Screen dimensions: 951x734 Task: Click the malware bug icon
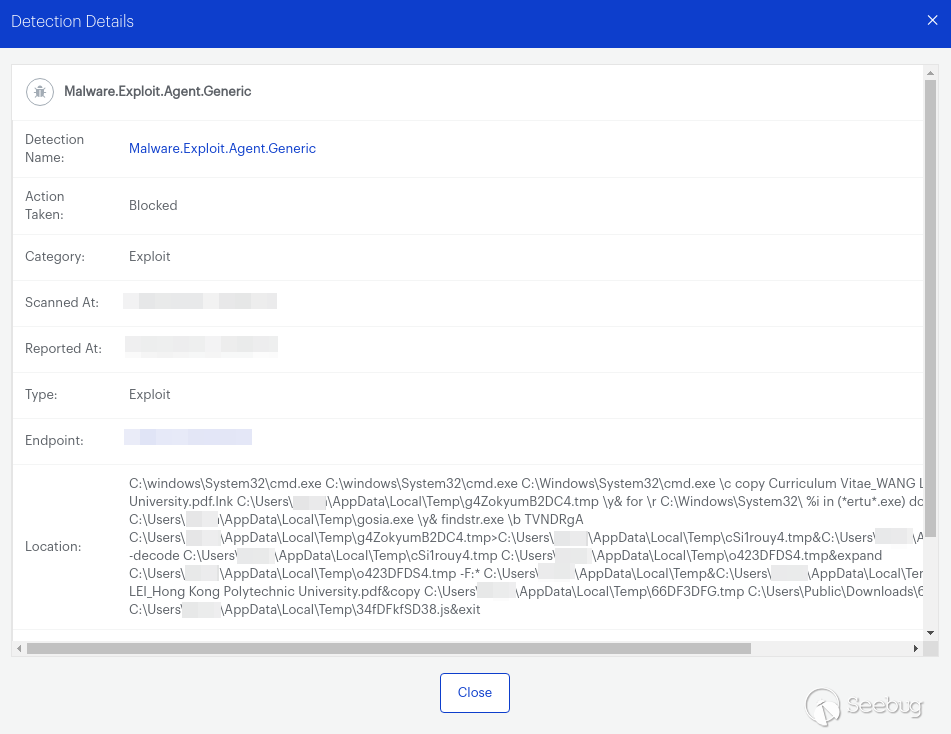[40, 92]
